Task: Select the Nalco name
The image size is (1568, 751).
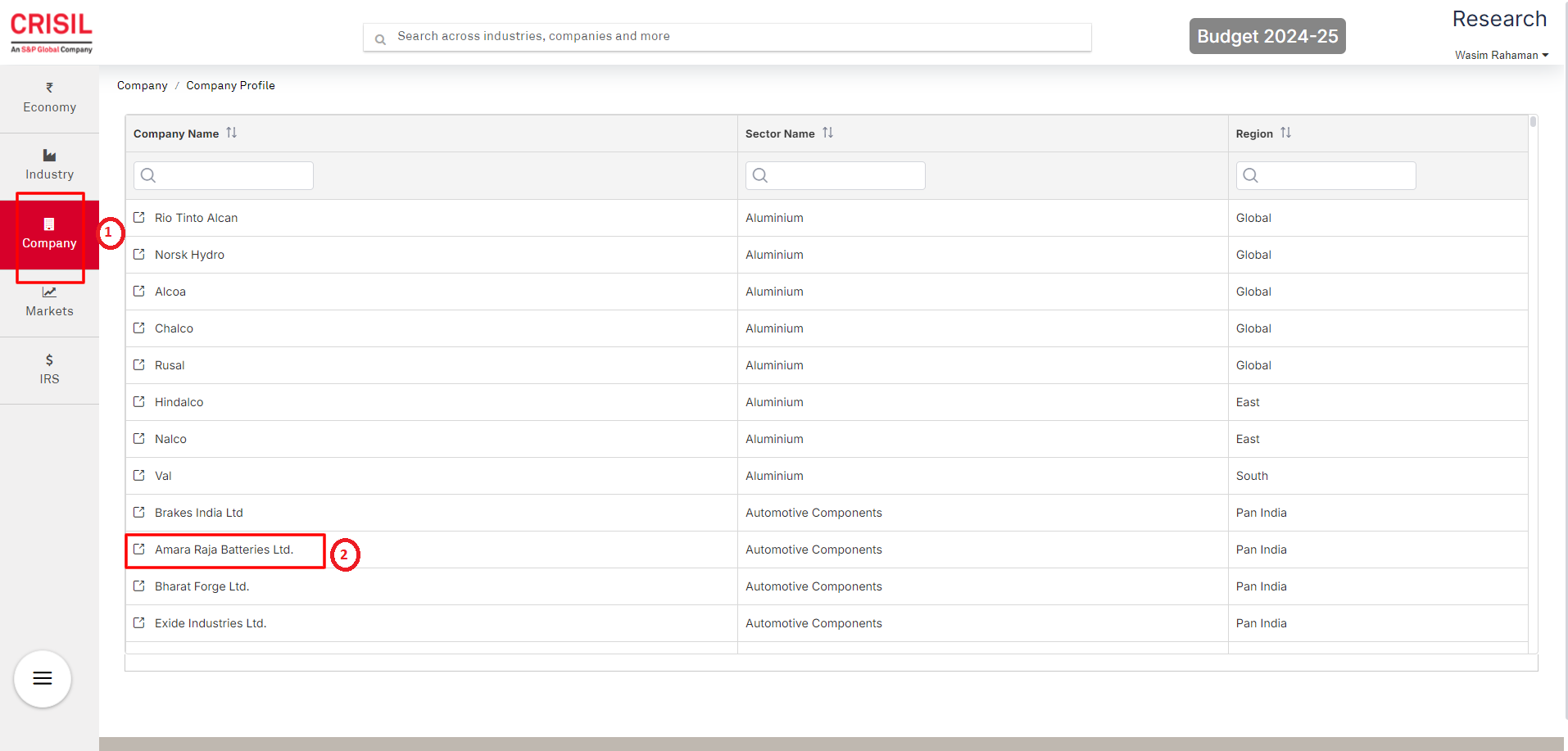Action: [170, 439]
